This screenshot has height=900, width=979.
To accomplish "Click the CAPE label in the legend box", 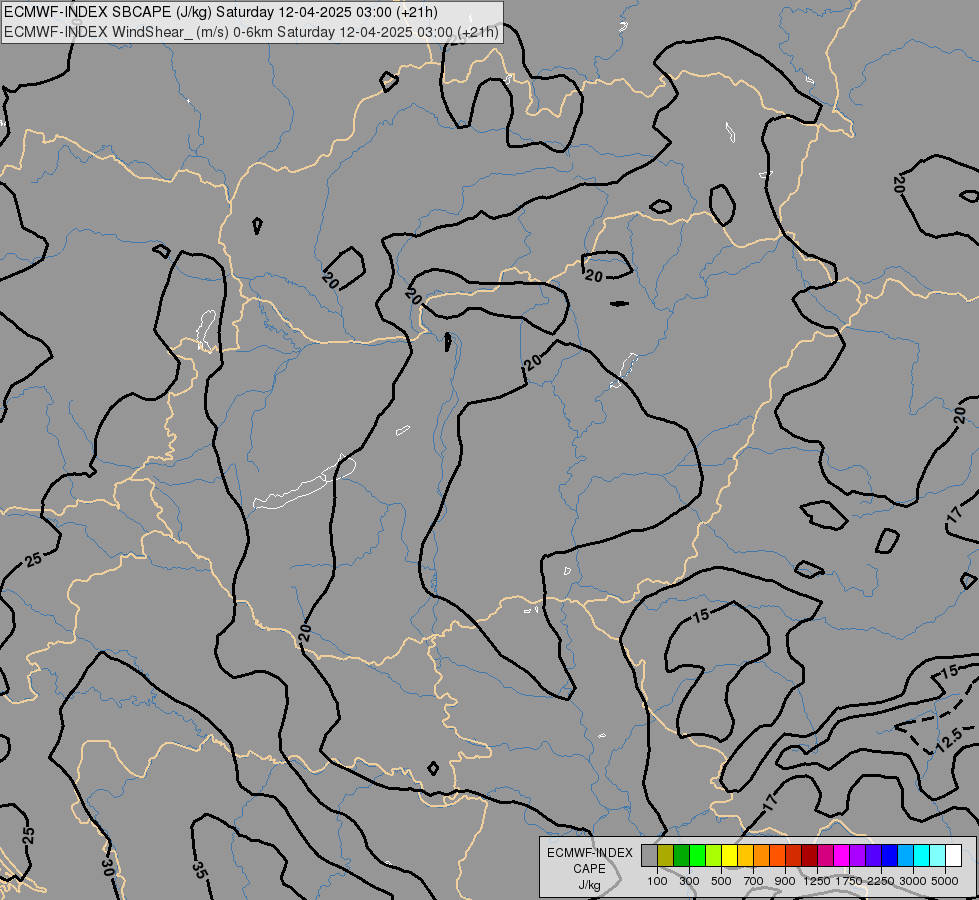I will pyautogui.click(x=589, y=869).
